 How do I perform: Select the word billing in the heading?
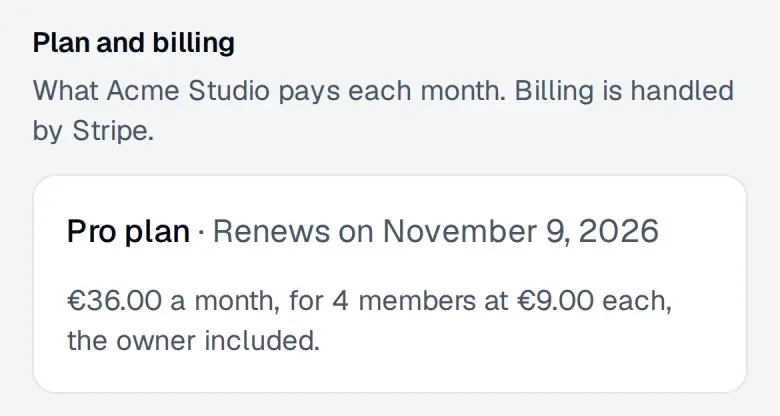[193, 44]
